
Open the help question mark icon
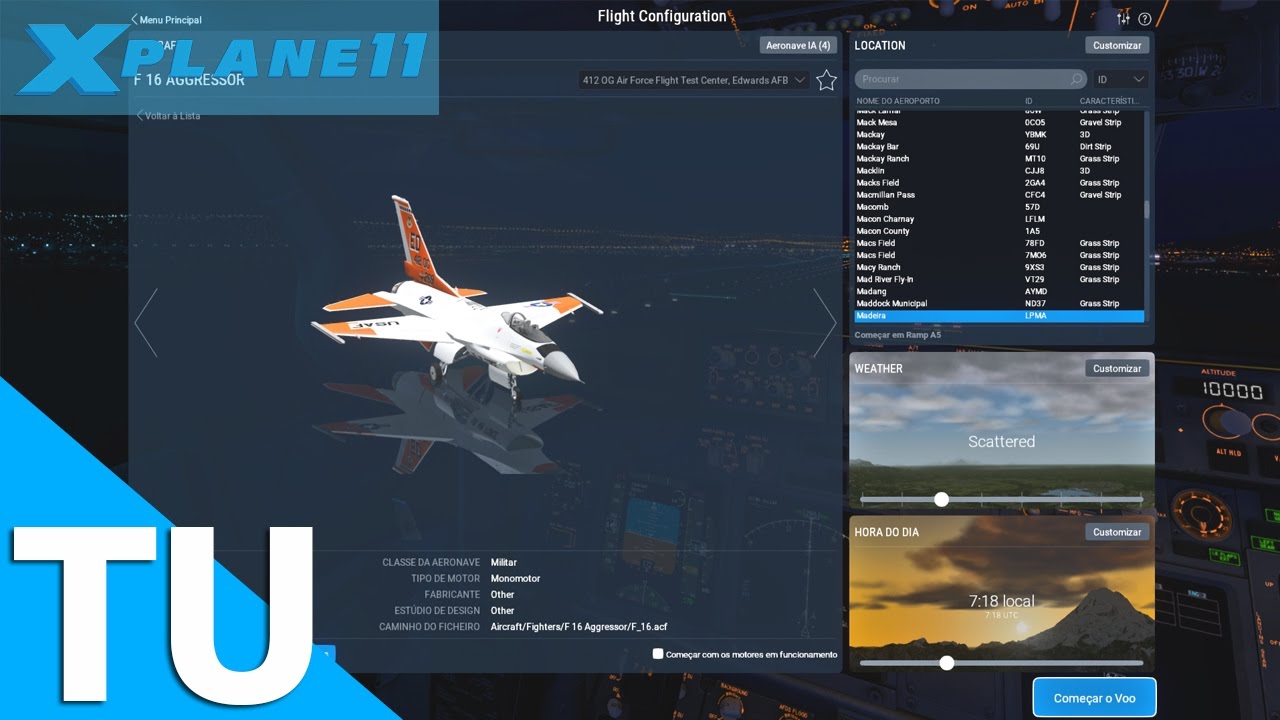(1145, 19)
